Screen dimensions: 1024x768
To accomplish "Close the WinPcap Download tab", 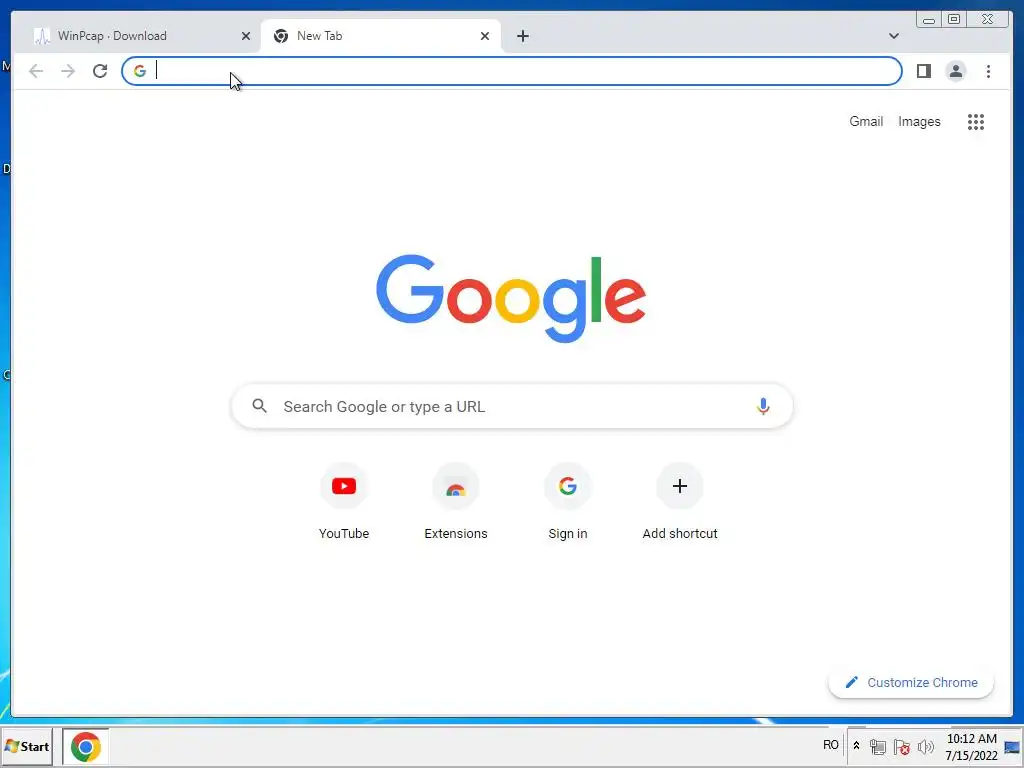I will pos(246,36).
